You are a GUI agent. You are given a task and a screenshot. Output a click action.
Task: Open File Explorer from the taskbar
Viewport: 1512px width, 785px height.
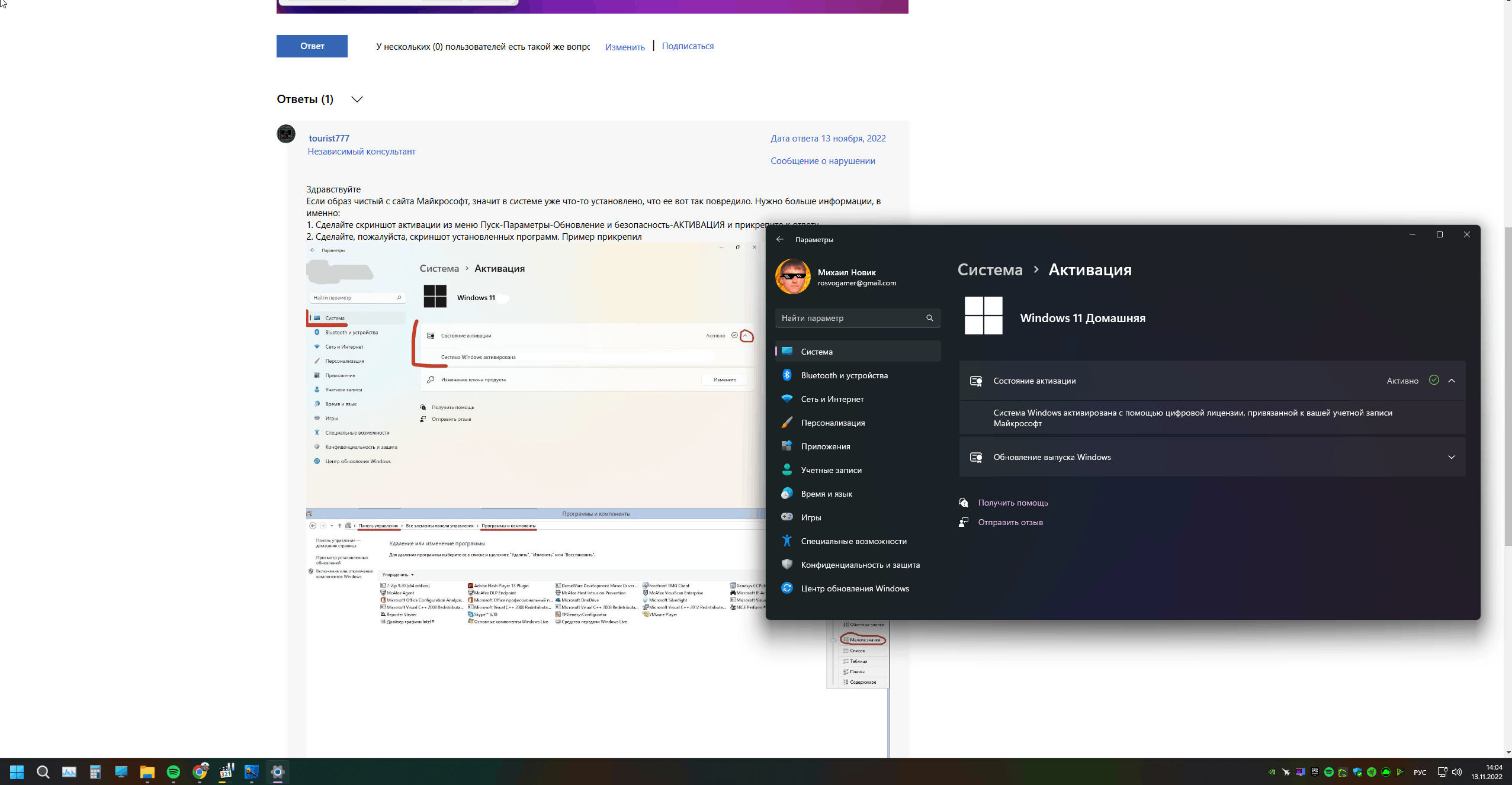click(x=147, y=772)
